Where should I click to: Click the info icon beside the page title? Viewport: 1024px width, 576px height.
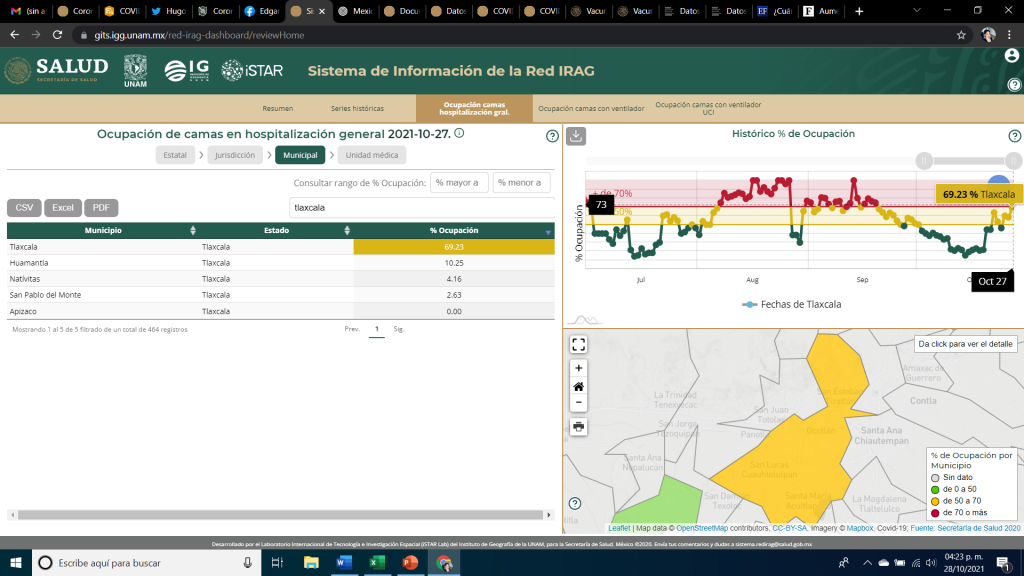pyautogui.click(x=459, y=134)
